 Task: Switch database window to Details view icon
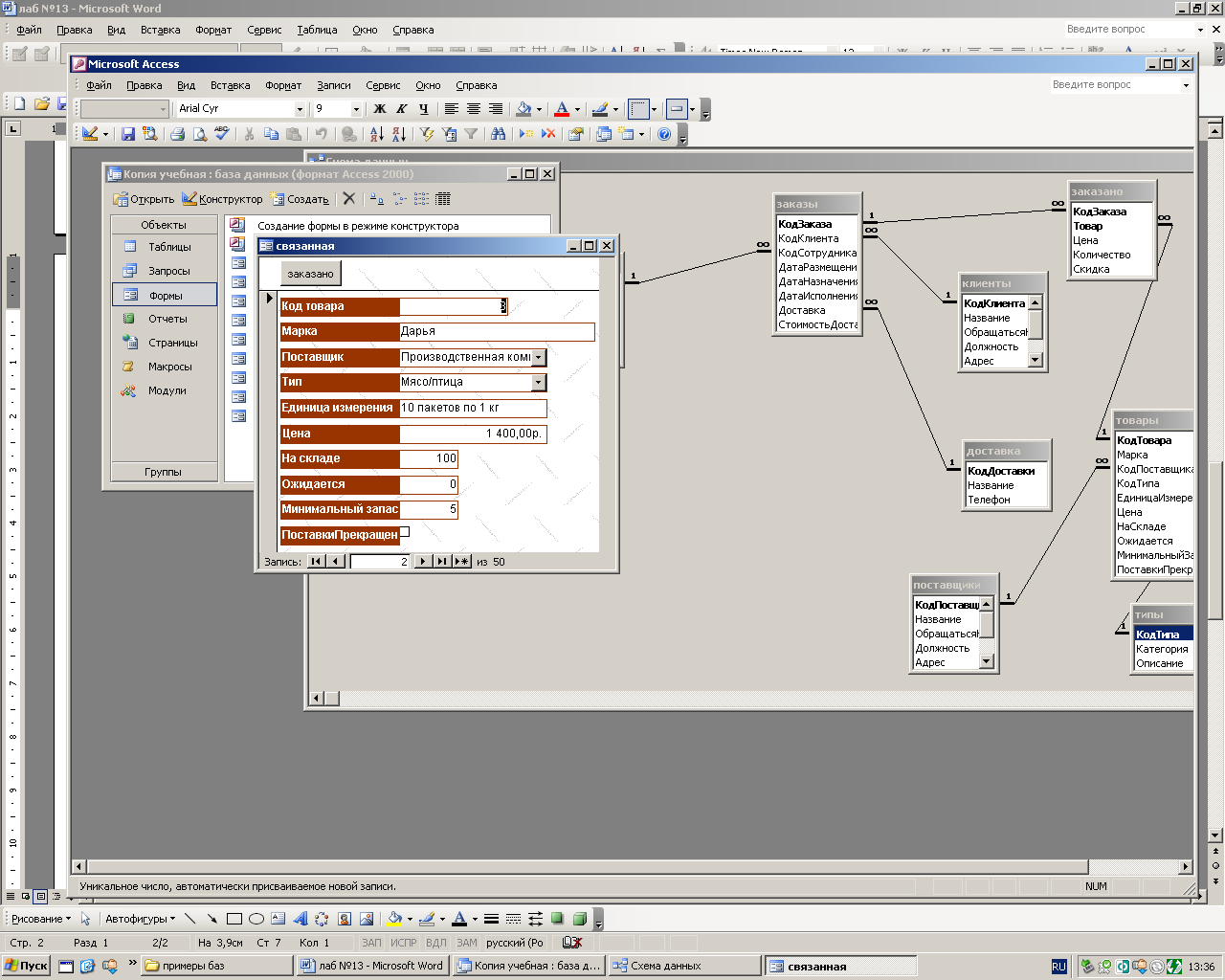point(443,199)
